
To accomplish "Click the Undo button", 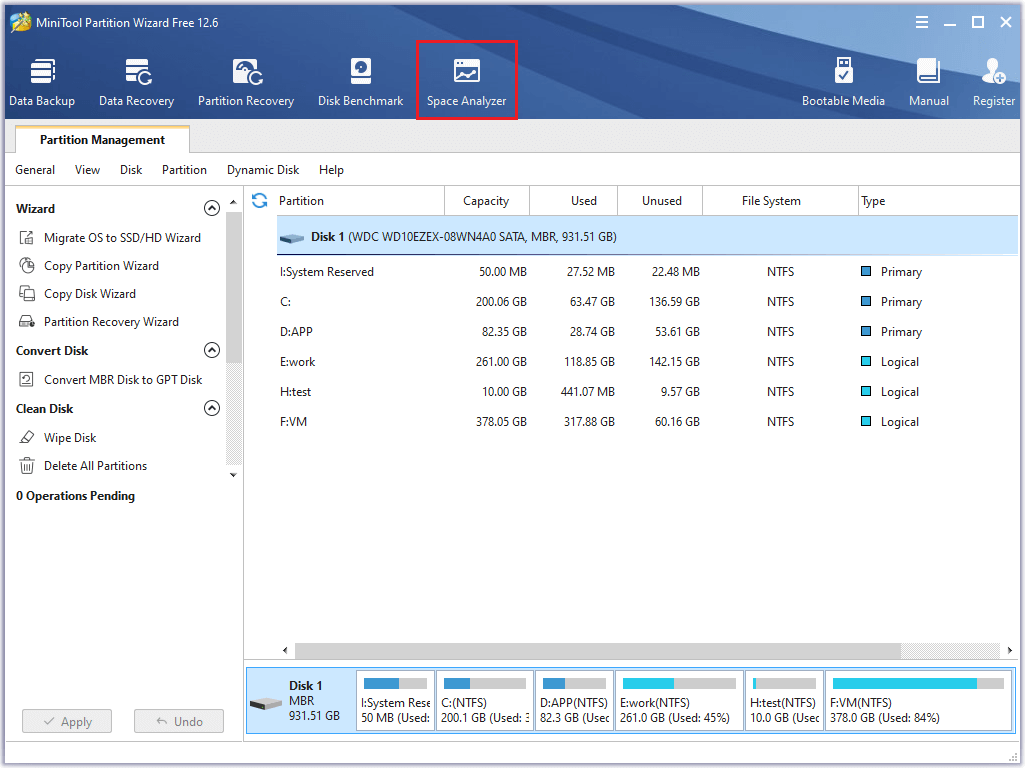I will 178,720.
